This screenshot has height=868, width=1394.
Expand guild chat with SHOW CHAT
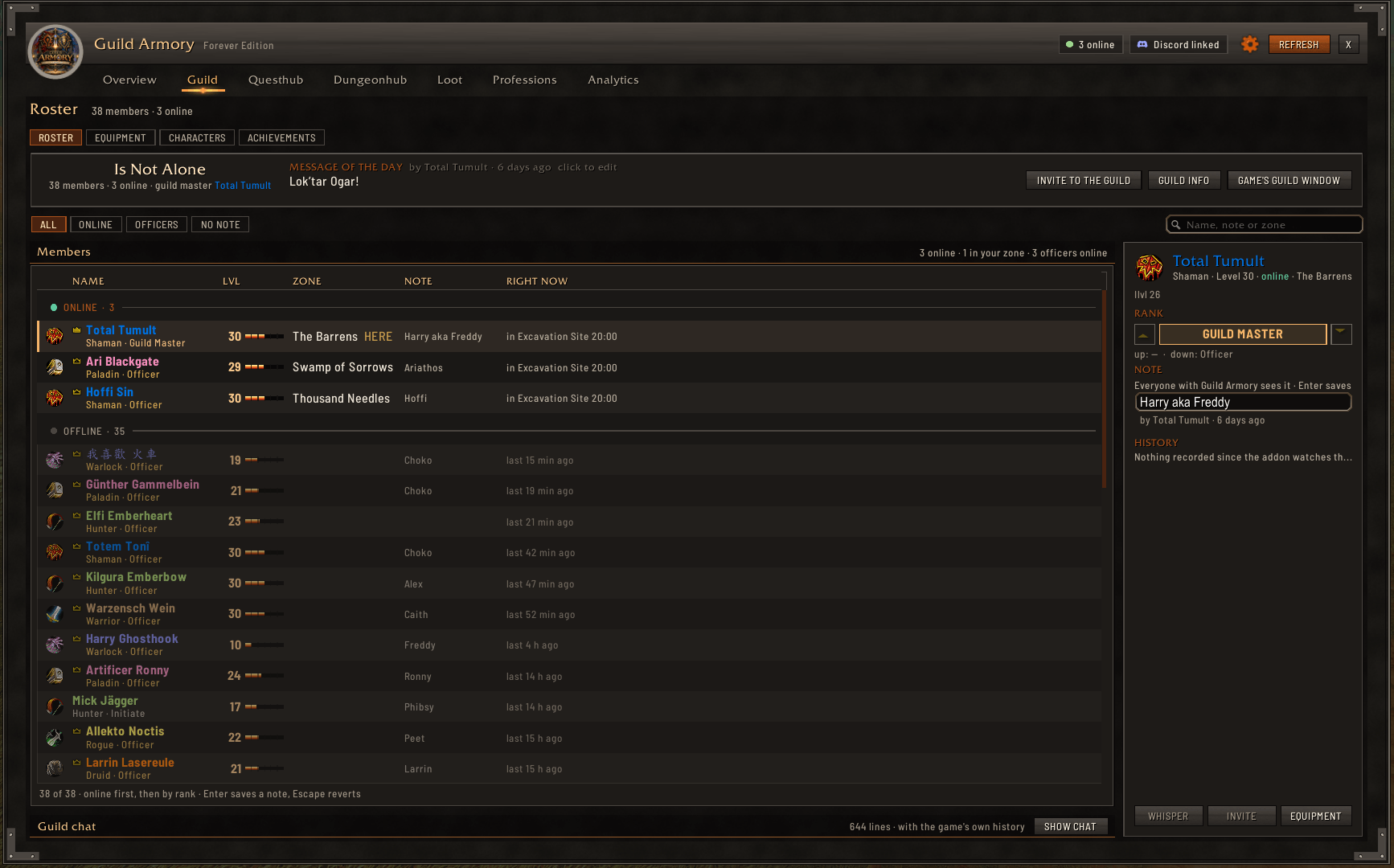coord(1070,827)
